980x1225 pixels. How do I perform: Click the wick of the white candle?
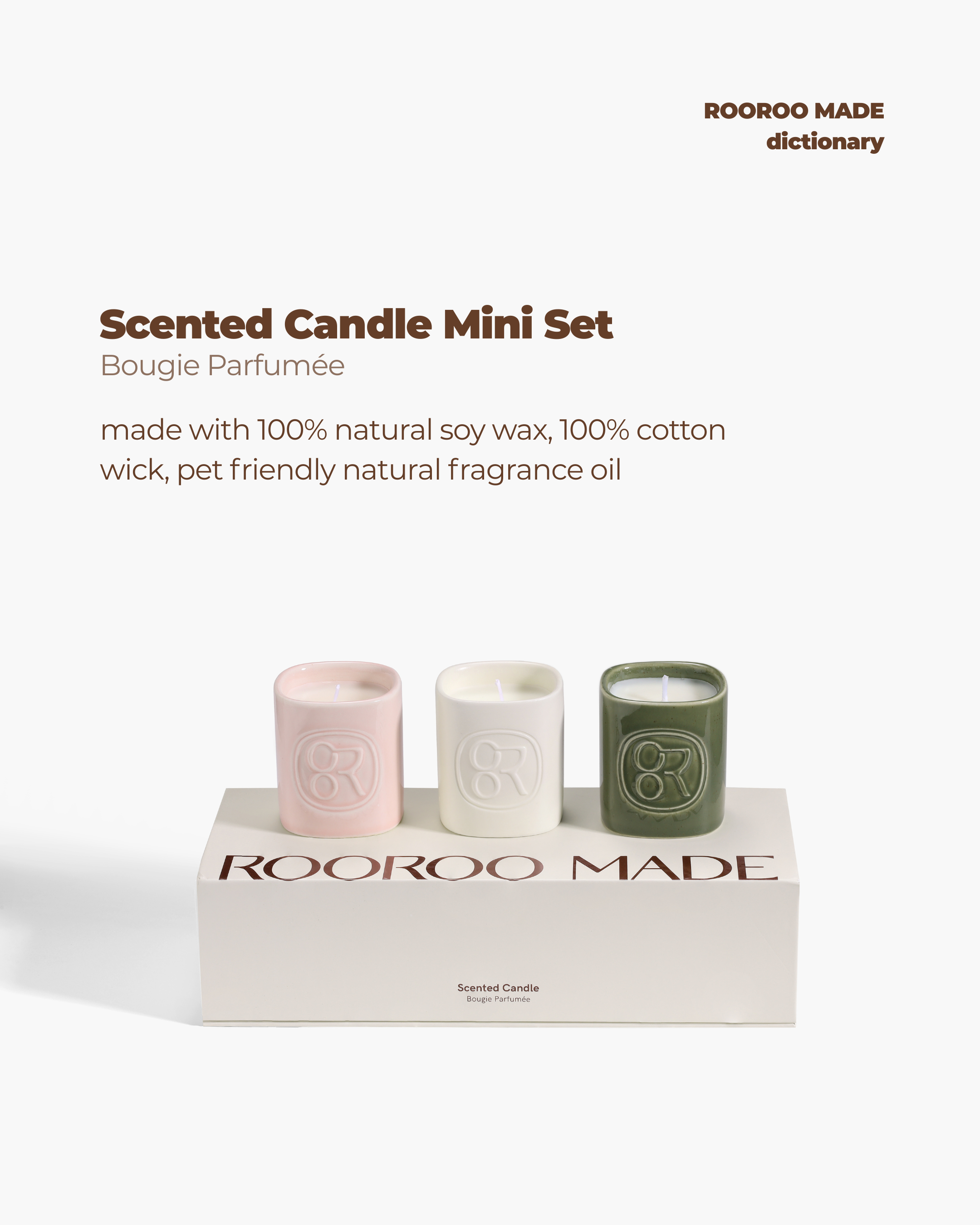[500, 689]
